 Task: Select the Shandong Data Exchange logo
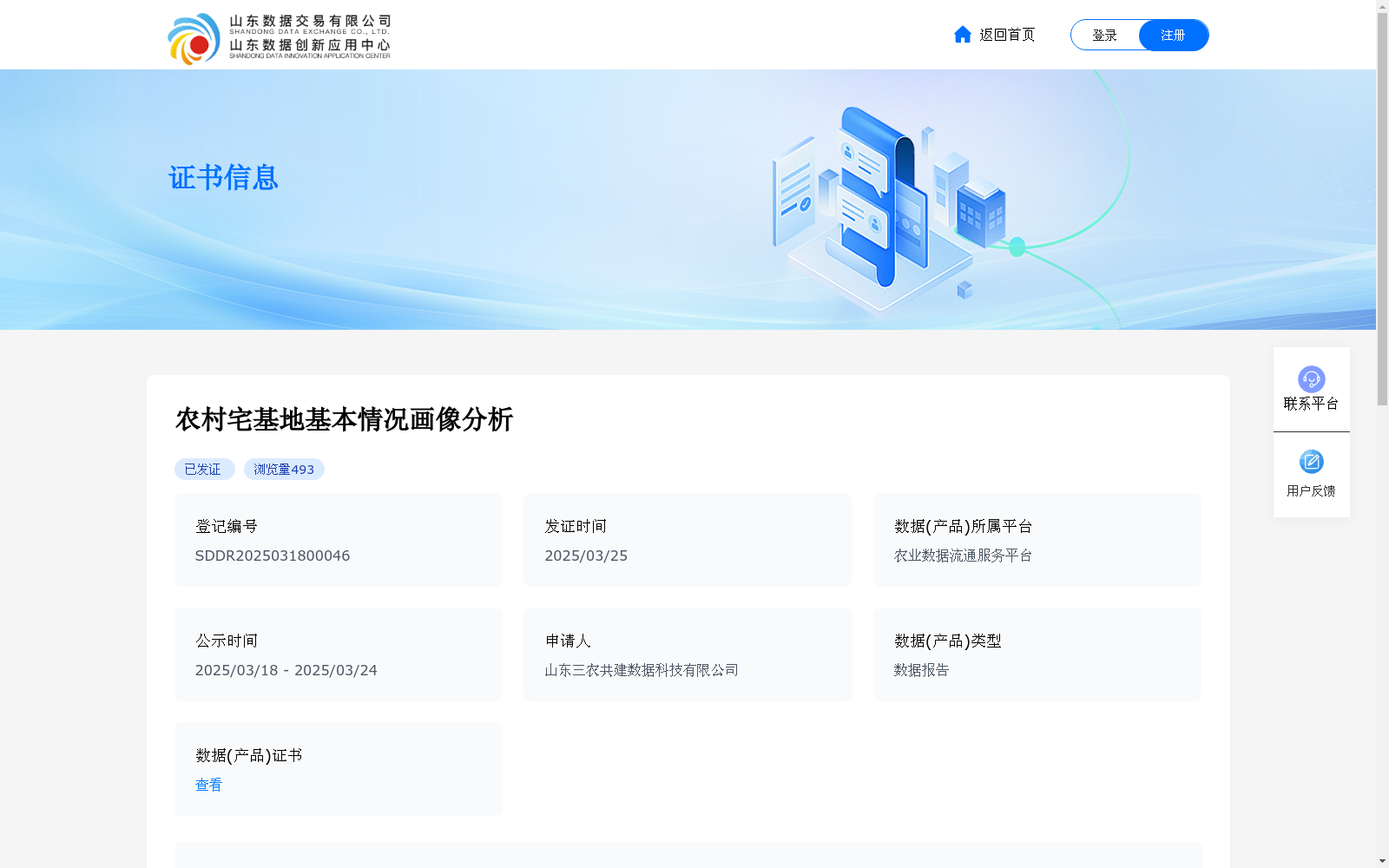(280, 35)
